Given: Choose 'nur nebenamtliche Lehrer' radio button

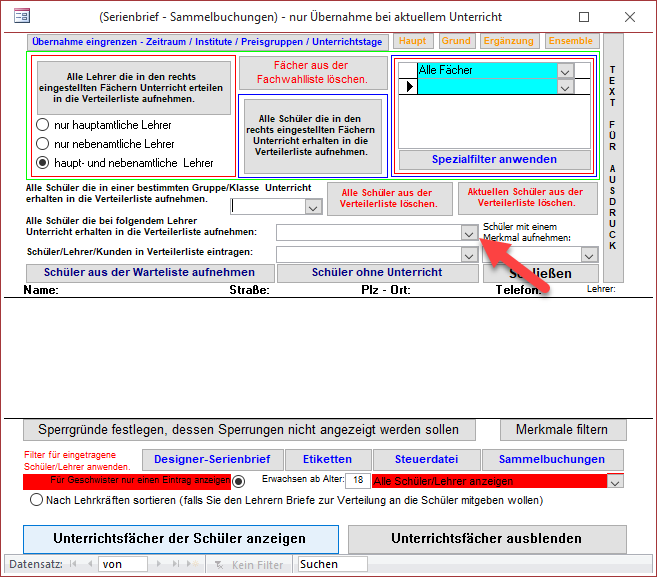Looking at the screenshot, I should [43, 144].
